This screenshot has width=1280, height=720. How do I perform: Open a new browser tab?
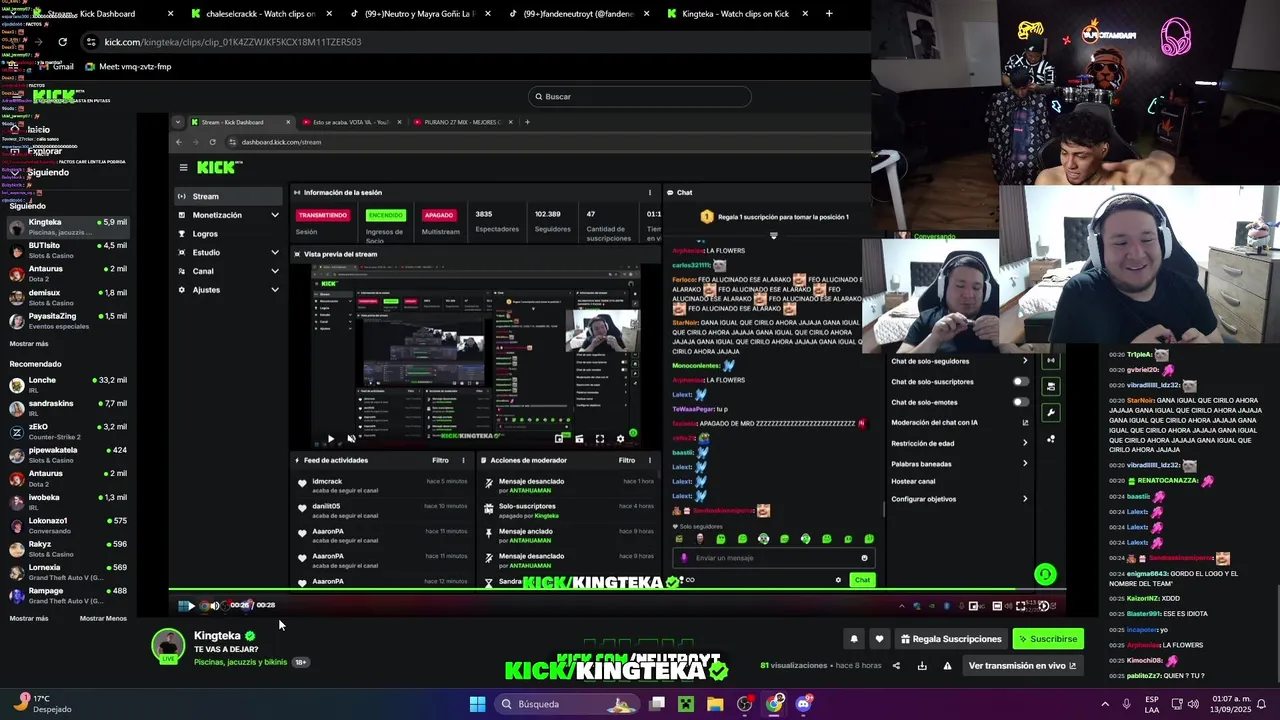pos(829,14)
